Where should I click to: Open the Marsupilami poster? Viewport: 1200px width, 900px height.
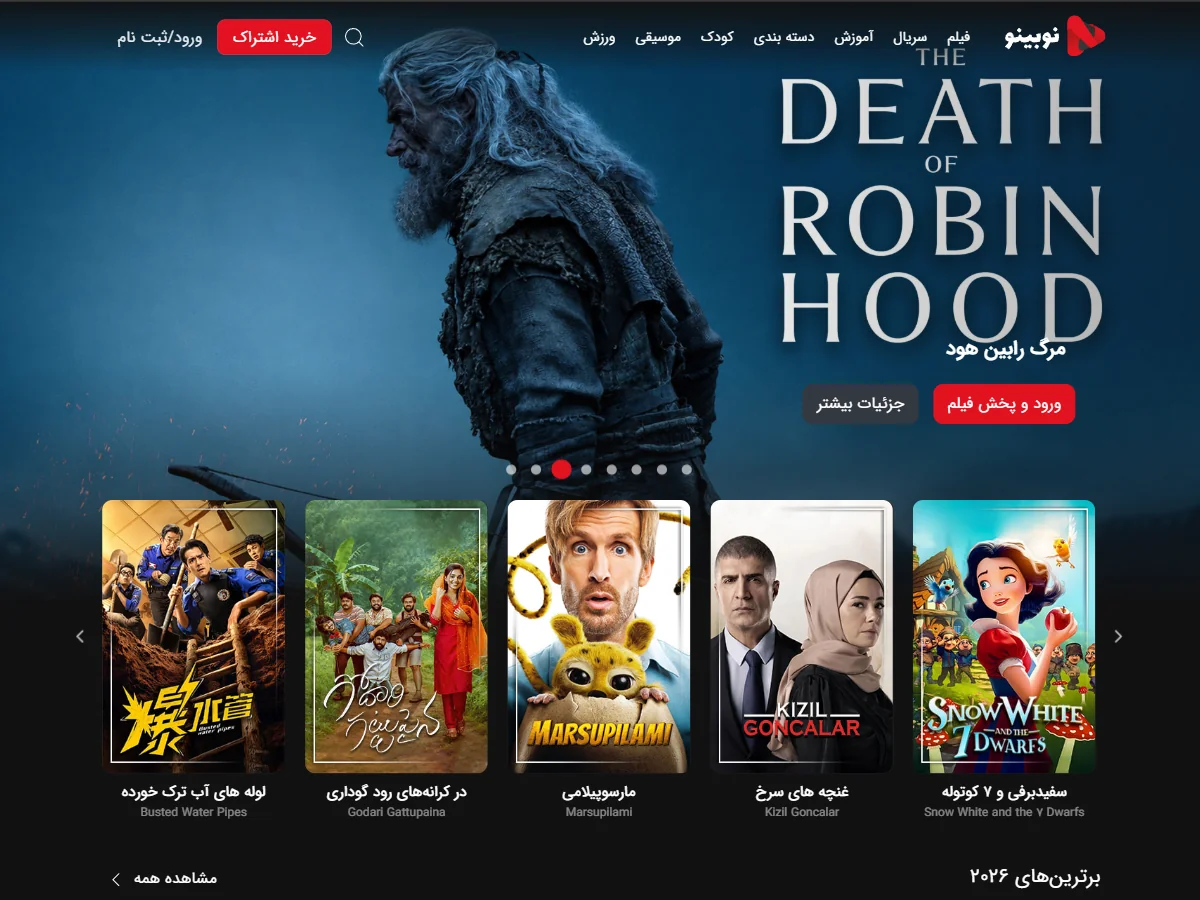pyautogui.click(x=599, y=637)
